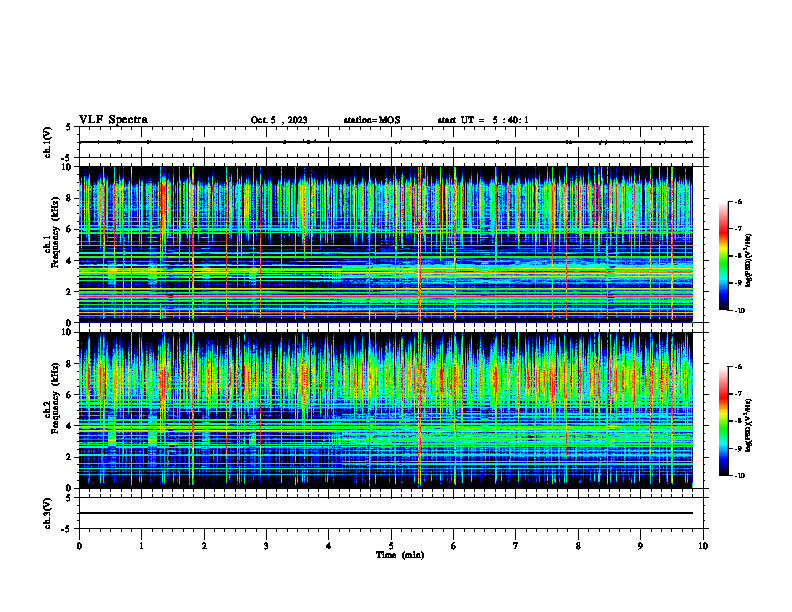Click time axis tick label "0"
Viewport: 792px width, 612px height.
(x=79, y=546)
